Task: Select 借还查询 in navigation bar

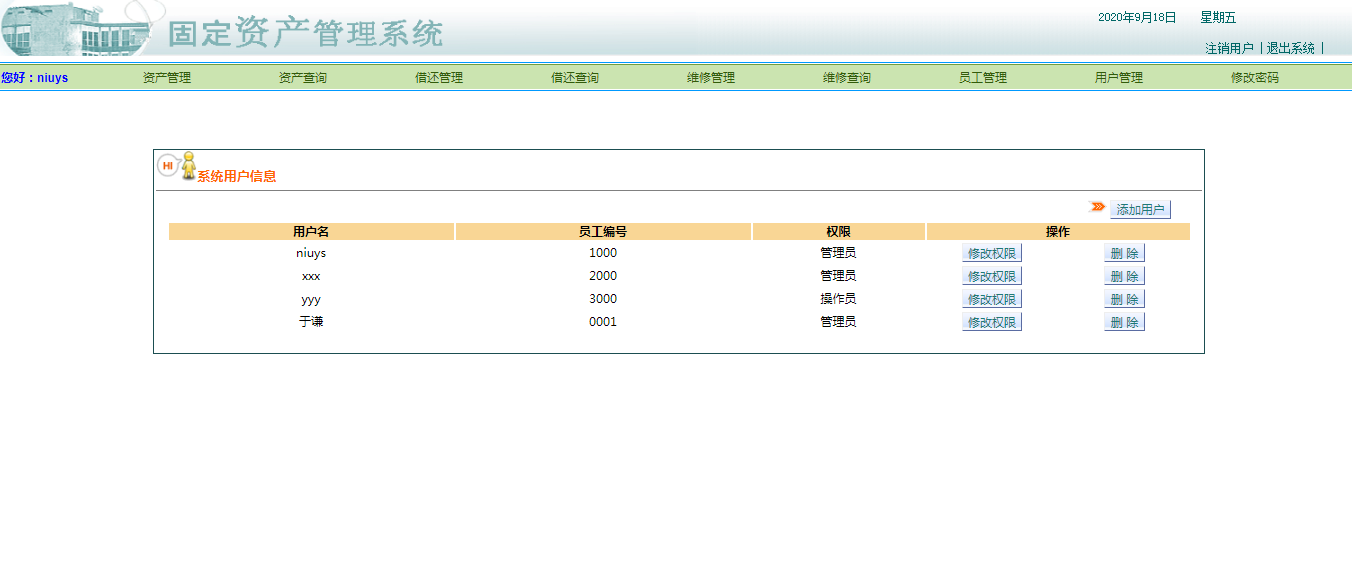Action: pyautogui.click(x=574, y=78)
